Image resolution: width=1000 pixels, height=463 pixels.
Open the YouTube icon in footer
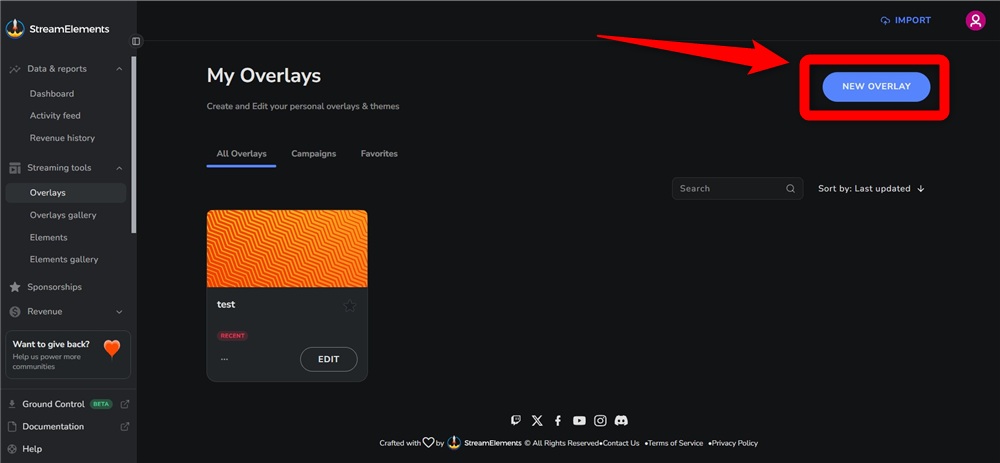tap(579, 420)
